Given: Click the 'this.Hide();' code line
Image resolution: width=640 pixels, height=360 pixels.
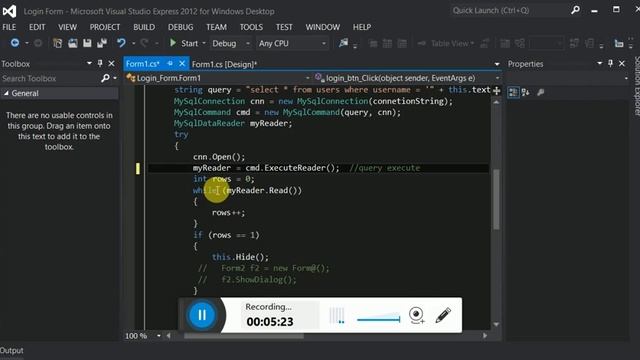Looking at the screenshot, I should 240,257.
